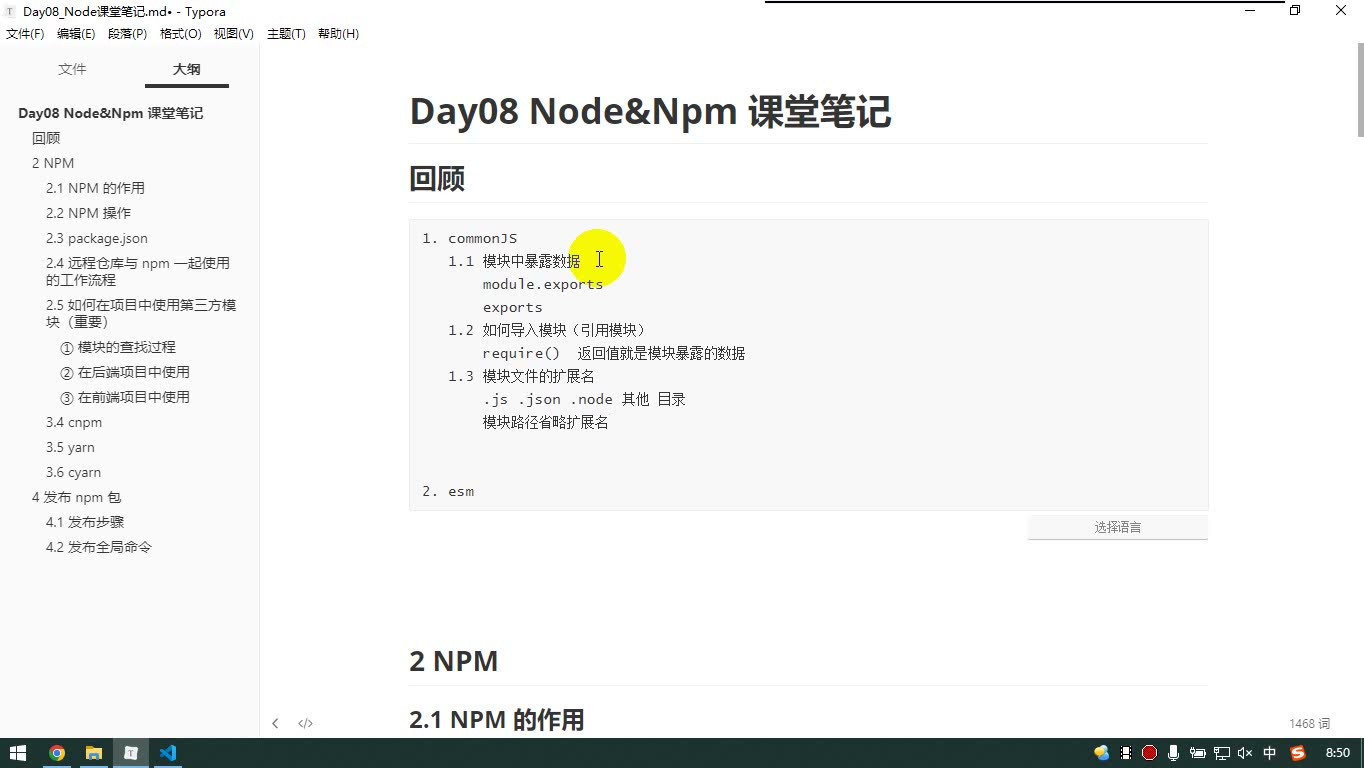Click the battery power tray icon
The image size is (1364, 768).
[1197, 753]
